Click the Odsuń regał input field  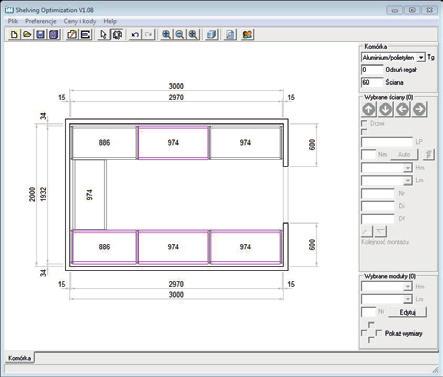[372, 70]
